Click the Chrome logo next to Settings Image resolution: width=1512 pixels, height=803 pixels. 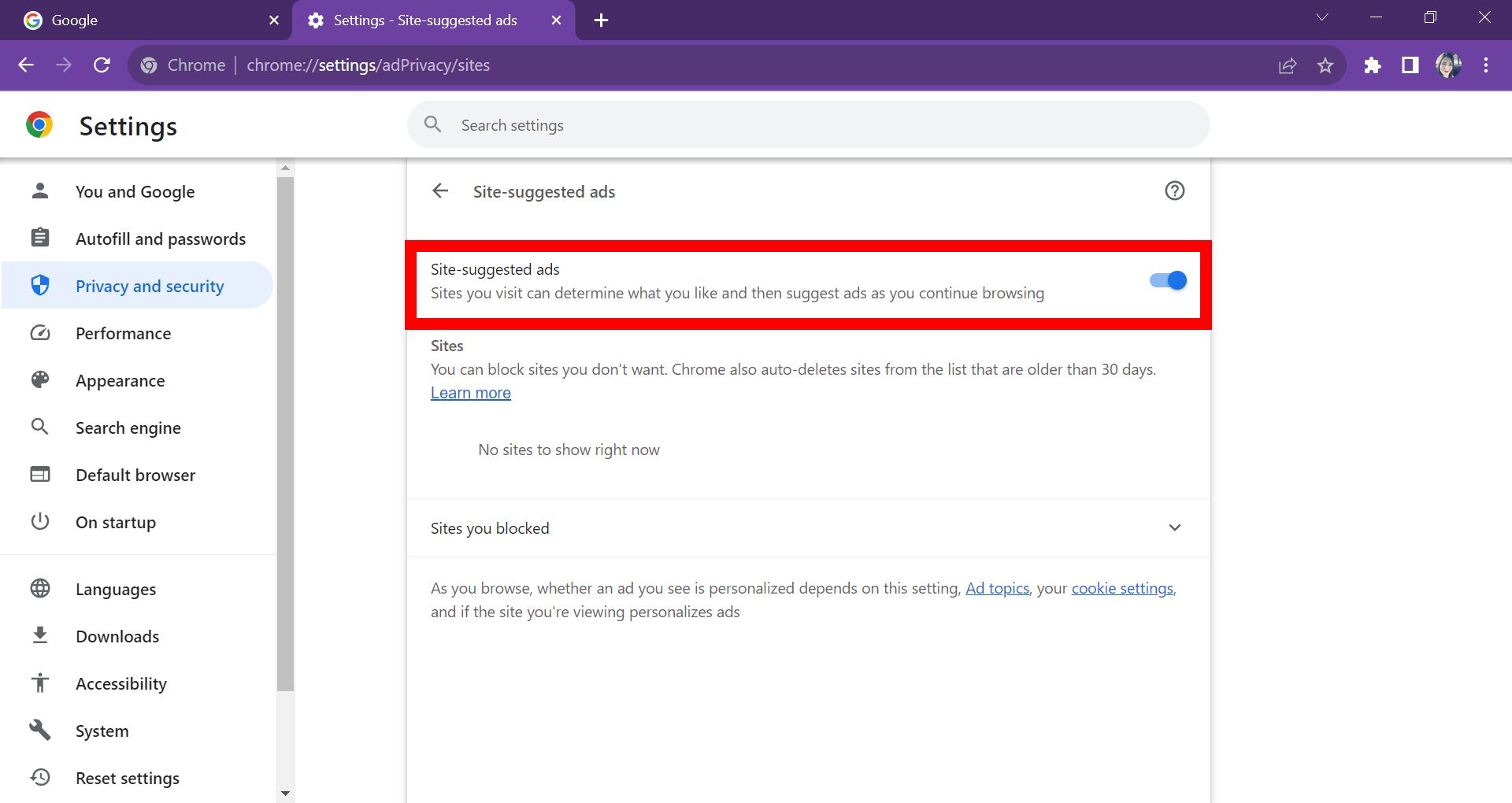coord(39,125)
